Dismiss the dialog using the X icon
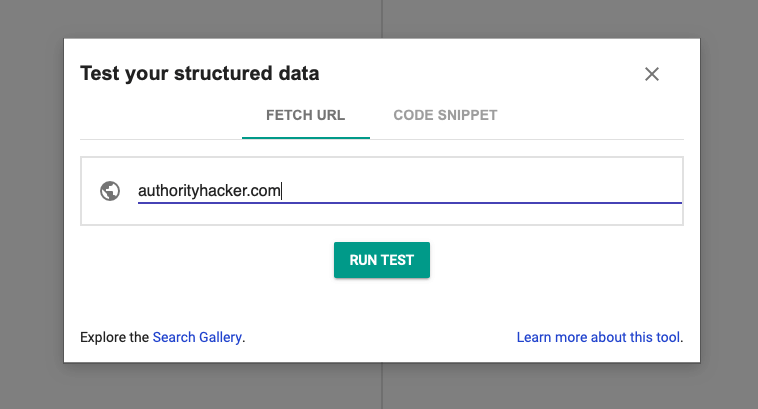Viewport: 758px width, 409px height. [x=652, y=74]
